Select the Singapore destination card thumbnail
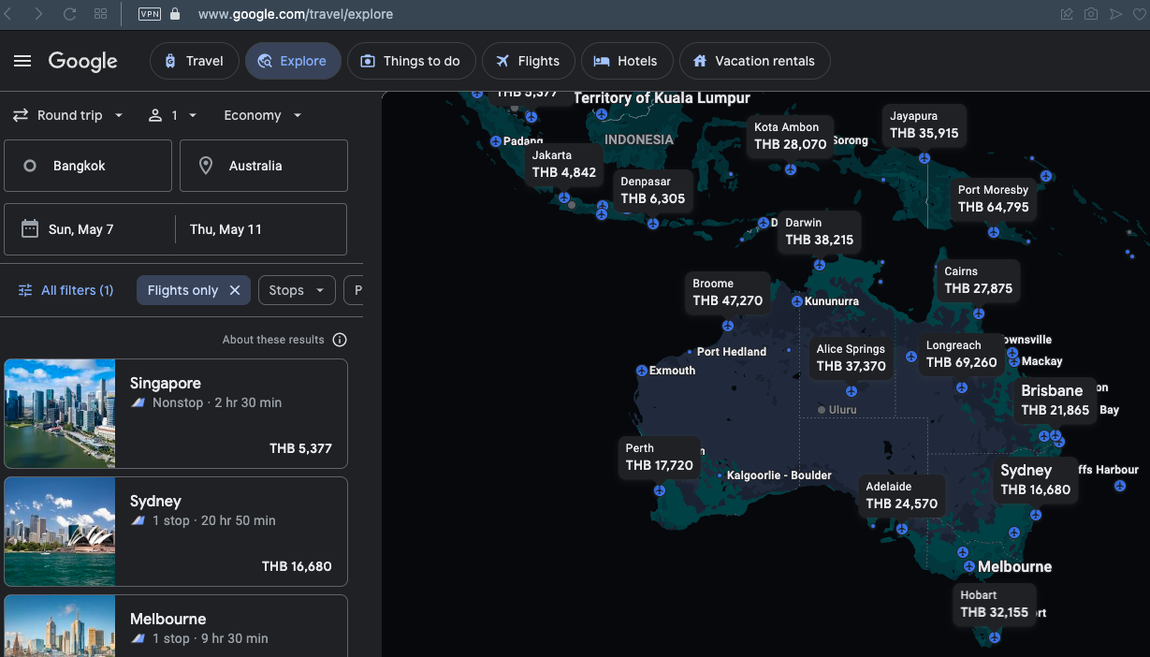The height and width of the screenshot is (657, 1150). tap(60, 413)
